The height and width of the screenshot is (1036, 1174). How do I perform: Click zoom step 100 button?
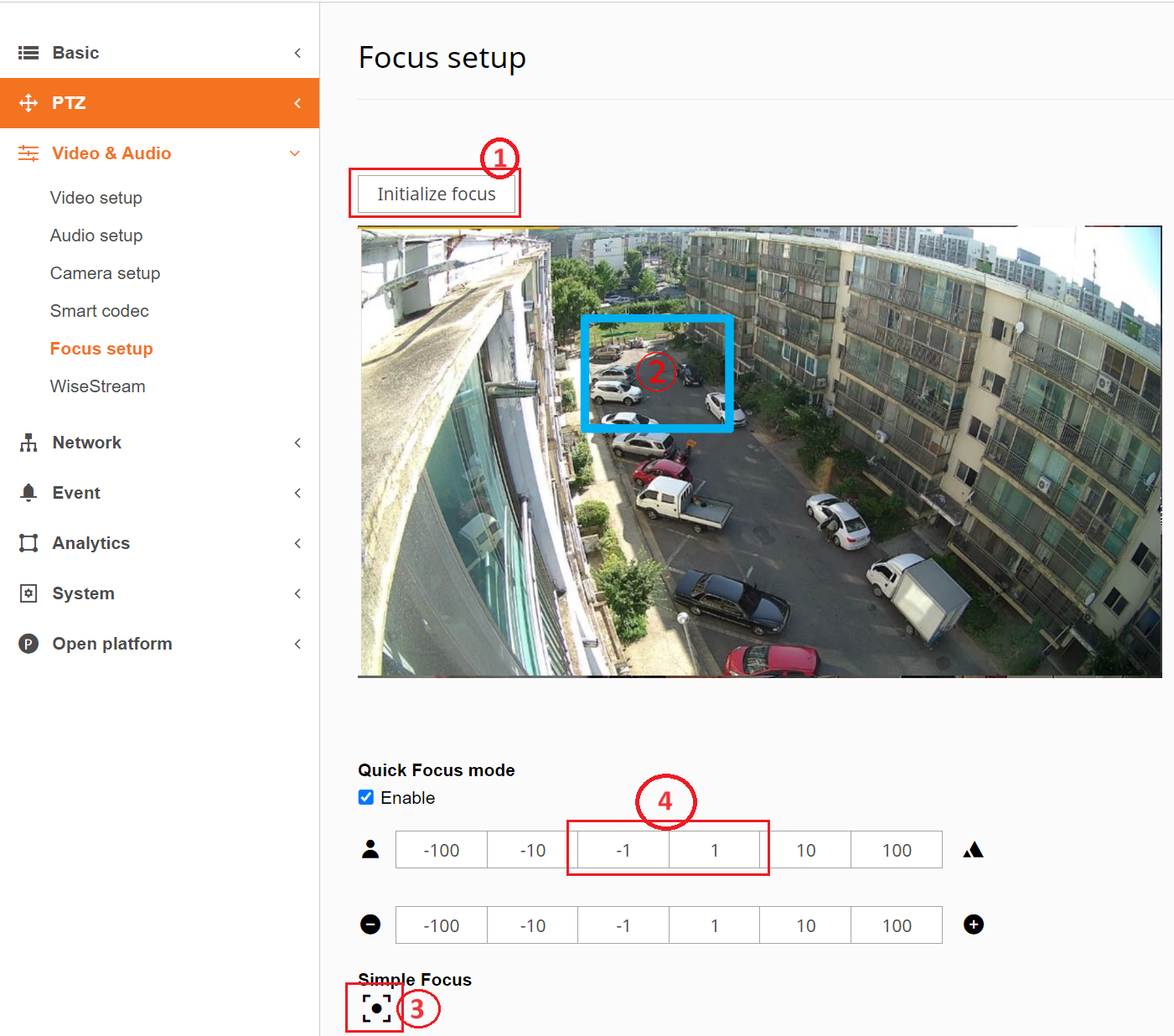896,925
